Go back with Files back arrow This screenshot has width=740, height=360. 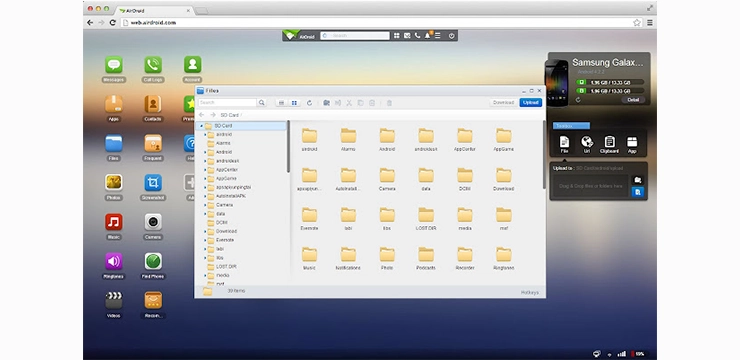pos(202,115)
